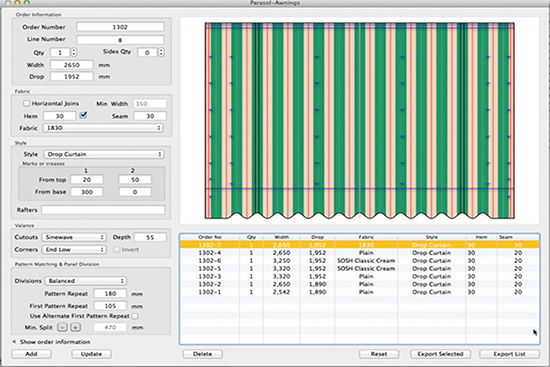Adjust the Qty stepper arrows
Viewport: 550px width, 367px height.
tap(74, 52)
